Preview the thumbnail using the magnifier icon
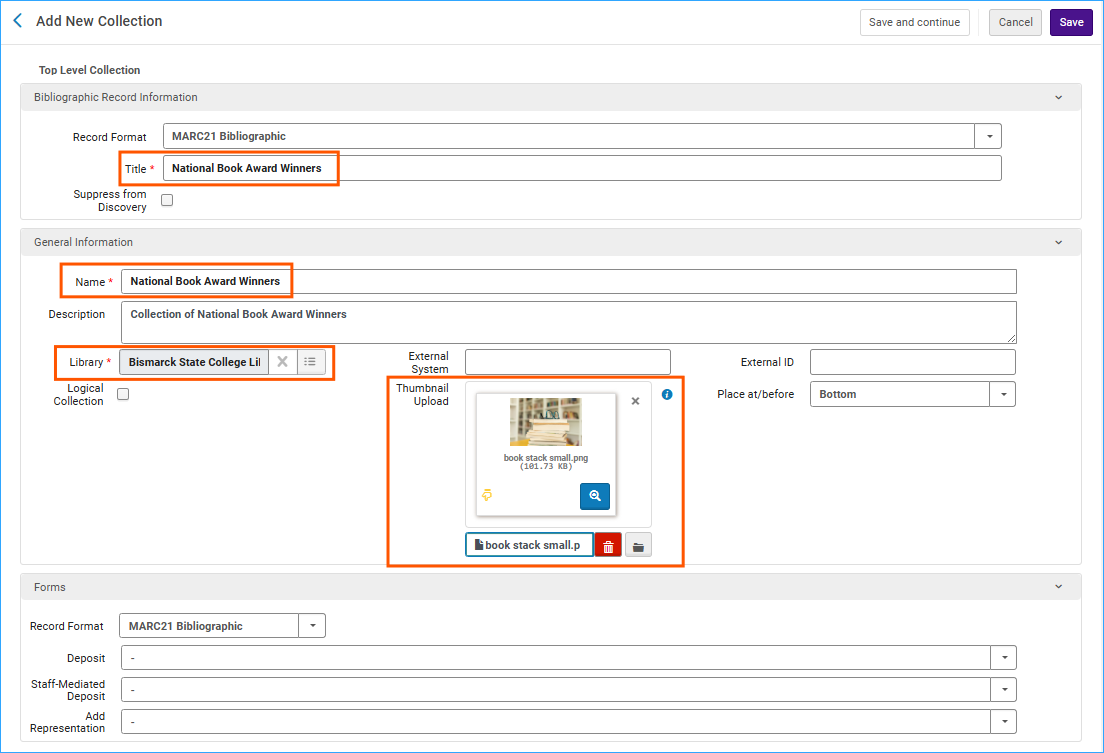Screen dimensions: 1104x753 pyautogui.click(x=594, y=496)
